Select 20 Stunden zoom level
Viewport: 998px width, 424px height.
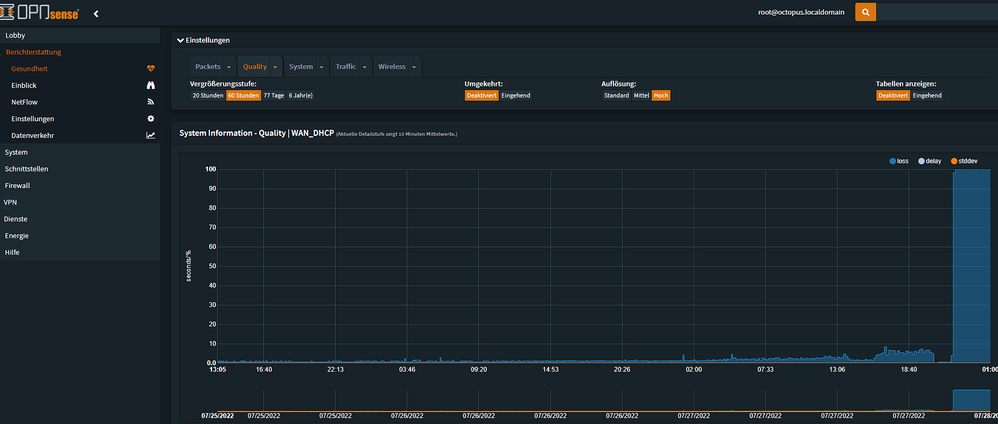207,95
